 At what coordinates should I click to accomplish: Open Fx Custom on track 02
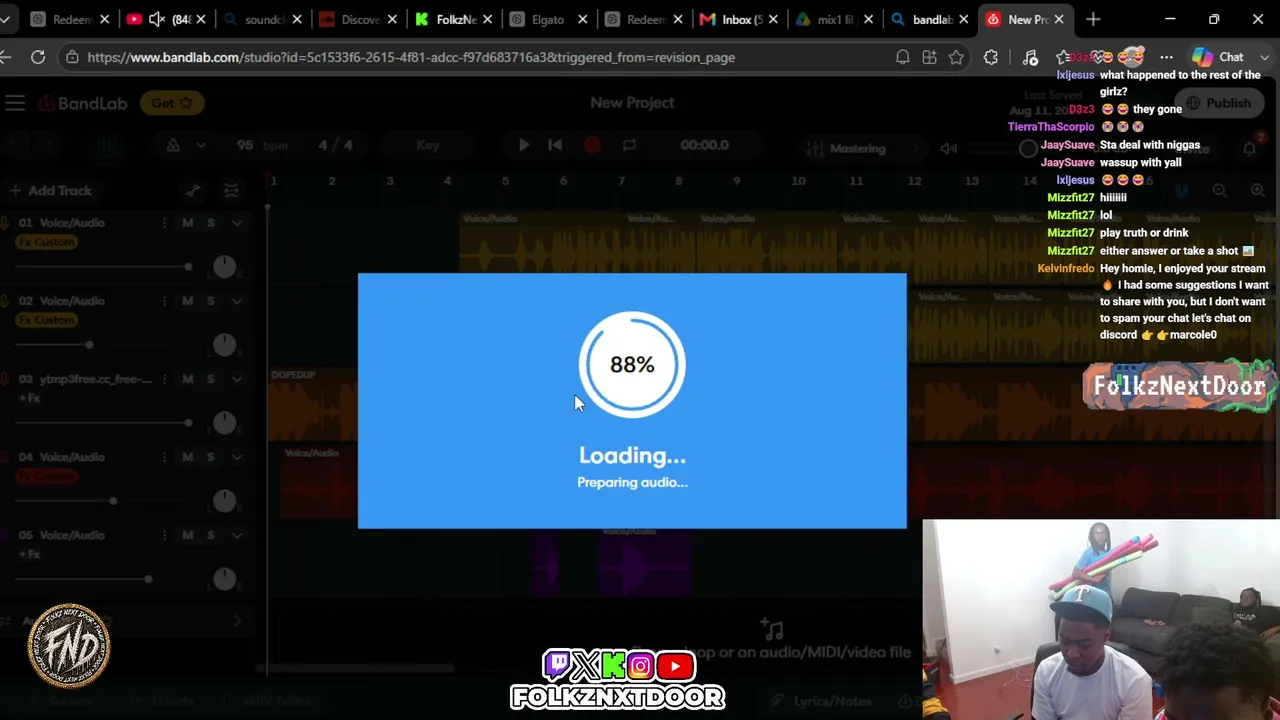[x=47, y=320]
